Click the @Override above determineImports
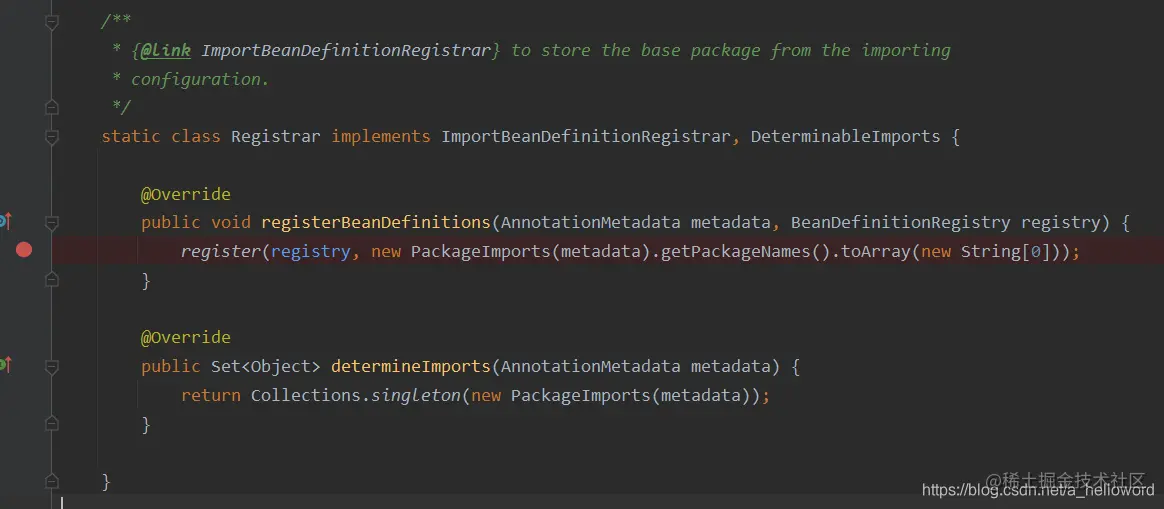 coord(186,338)
